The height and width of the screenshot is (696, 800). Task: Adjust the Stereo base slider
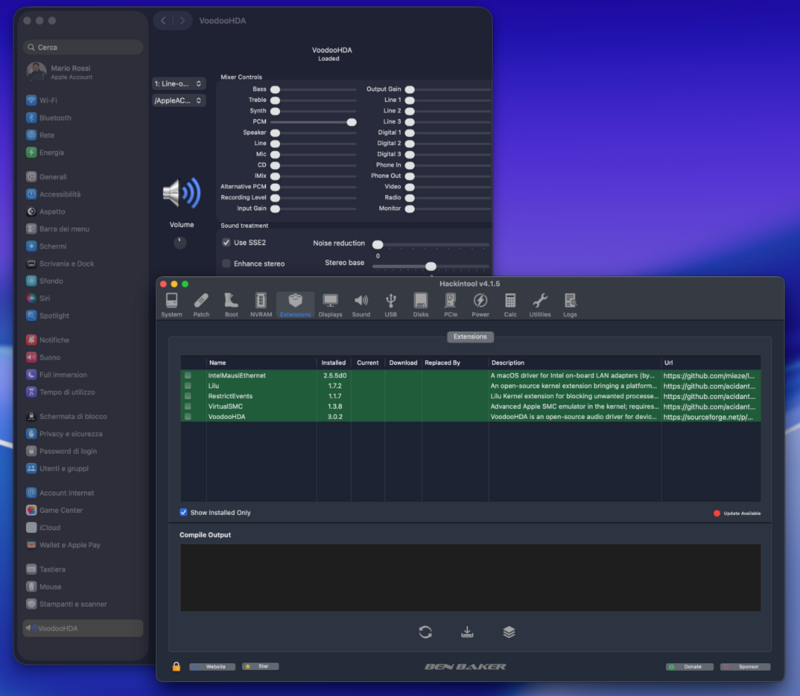tap(431, 266)
